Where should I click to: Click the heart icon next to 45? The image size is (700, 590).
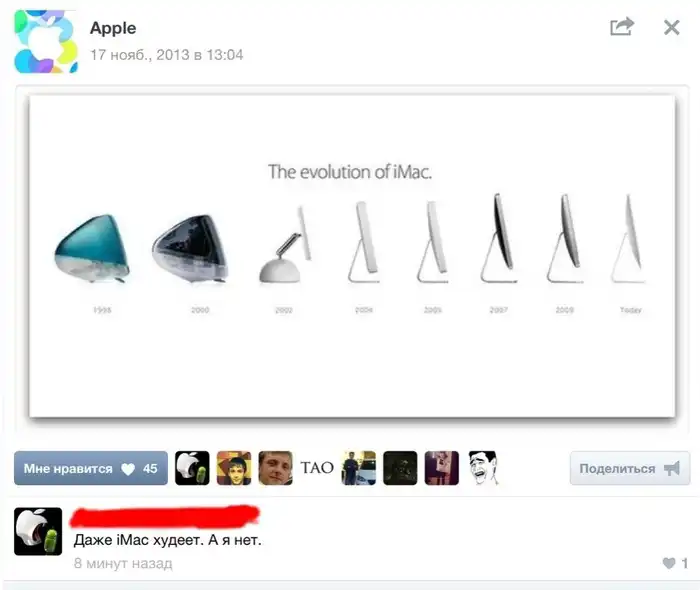(128, 469)
